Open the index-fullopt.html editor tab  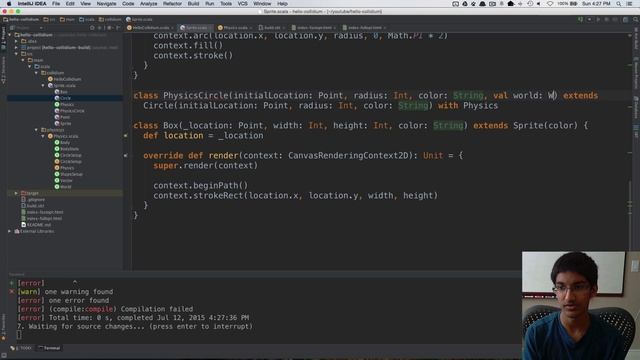click(364, 28)
